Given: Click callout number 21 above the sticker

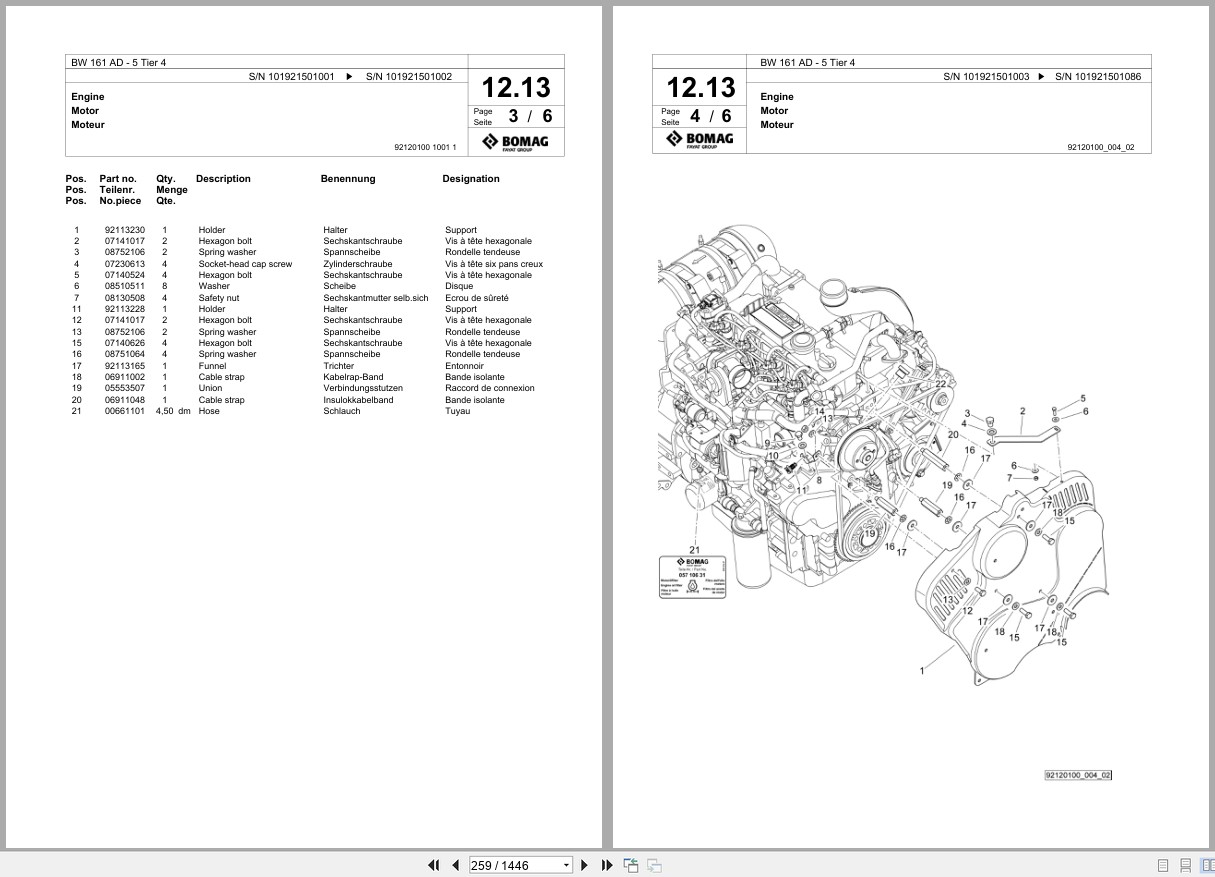Looking at the screenshot, I should pyautogui.click(x=694, y=549).
